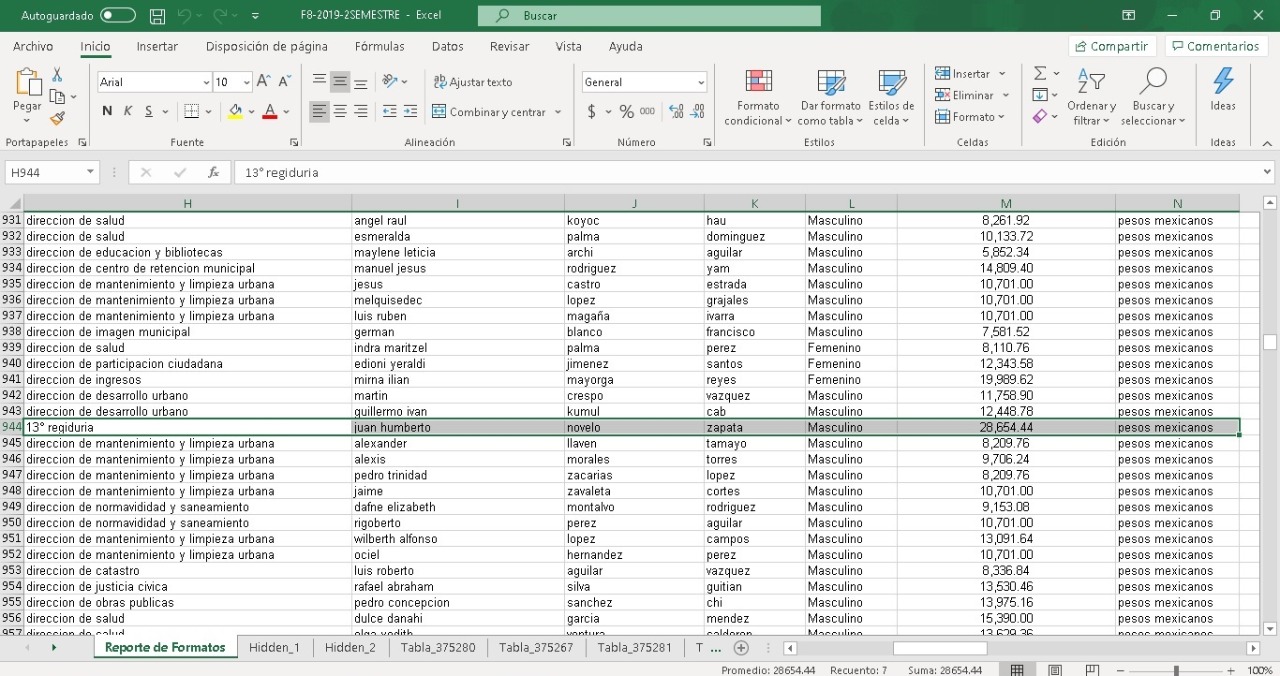The image size is (1280, 676).
Task: Click the Save icon in title bar
Action: (157, 16)
